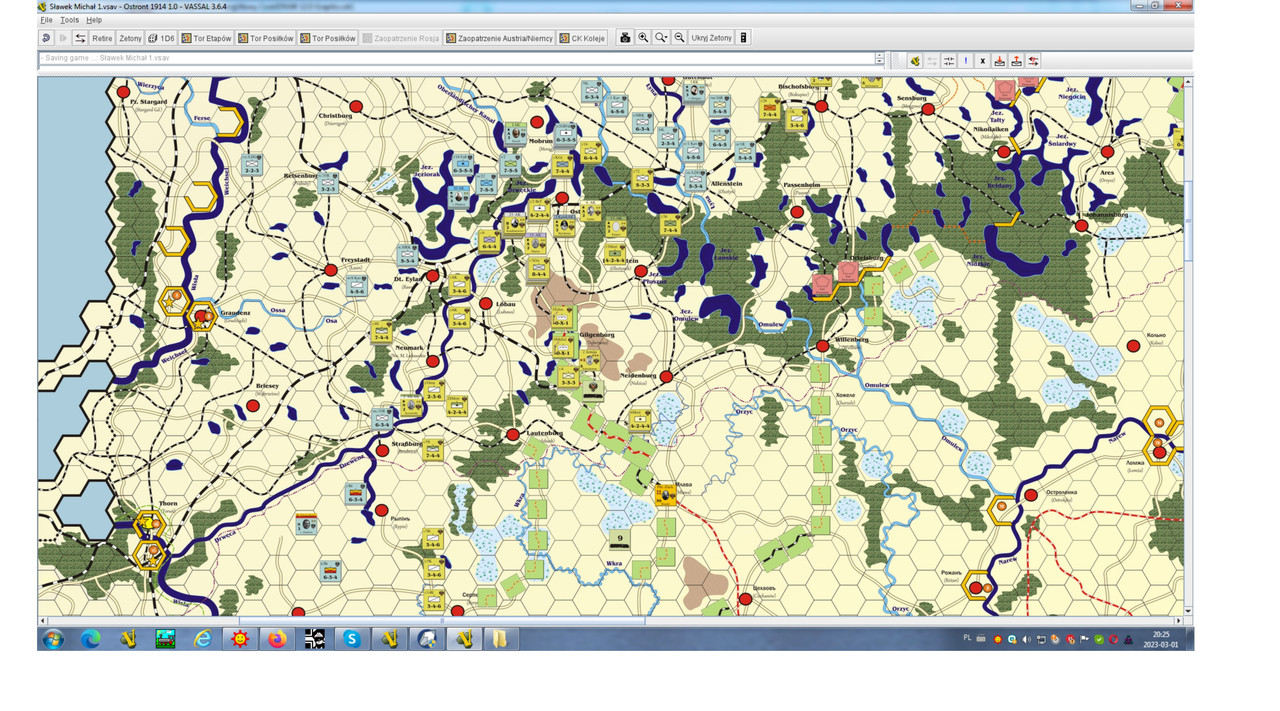1280x711 pixels.
Task: Click the step forward through logfile arrow
Action: click(x=63, y=38)
